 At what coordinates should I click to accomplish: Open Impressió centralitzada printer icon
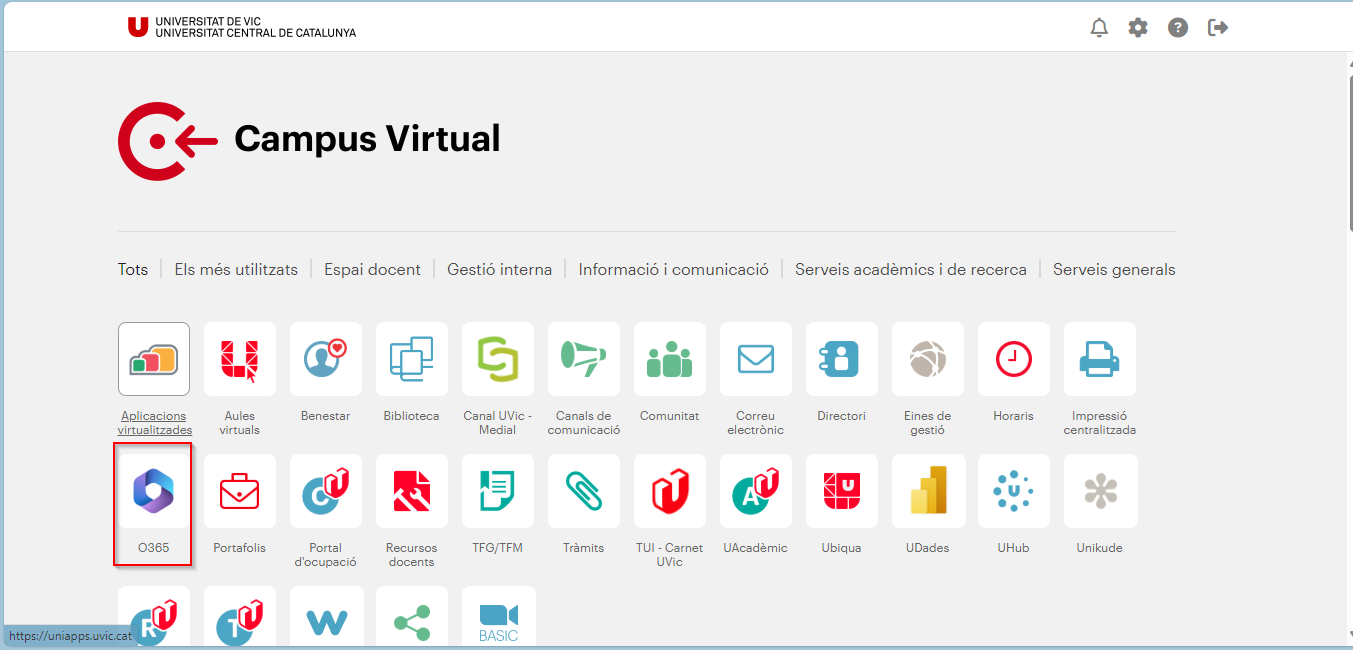click(x=1100, y=359)
